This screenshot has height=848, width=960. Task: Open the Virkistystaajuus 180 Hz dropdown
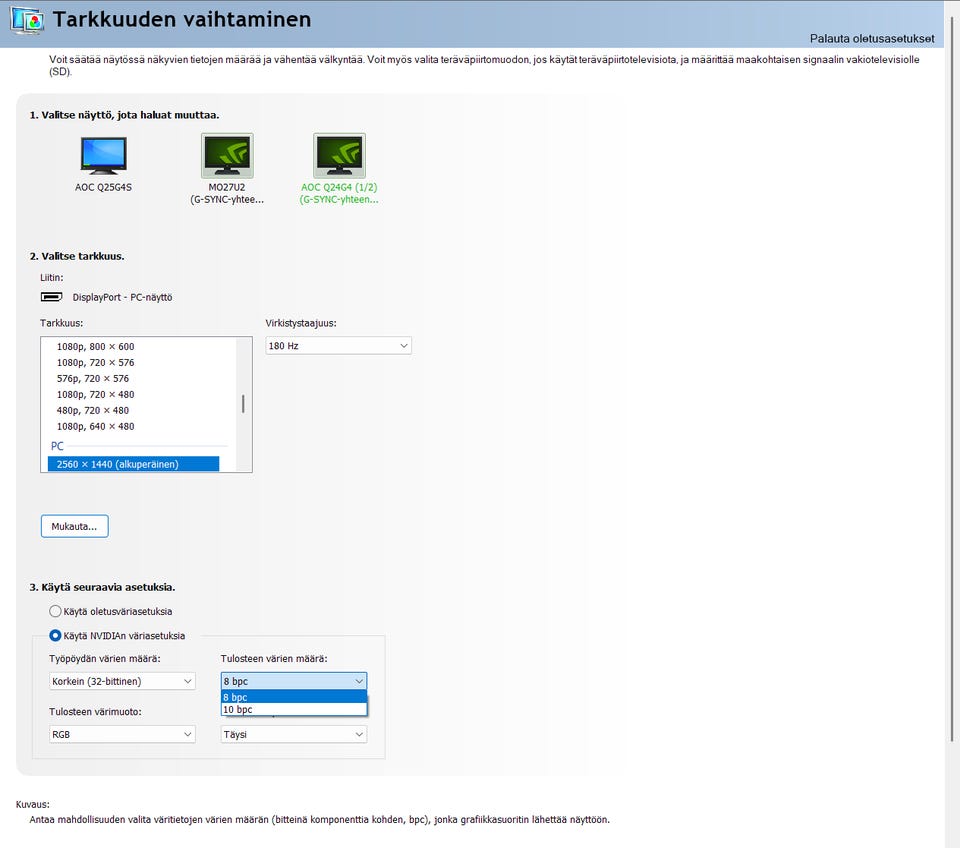pyautogui.click(x=339, y=346)
